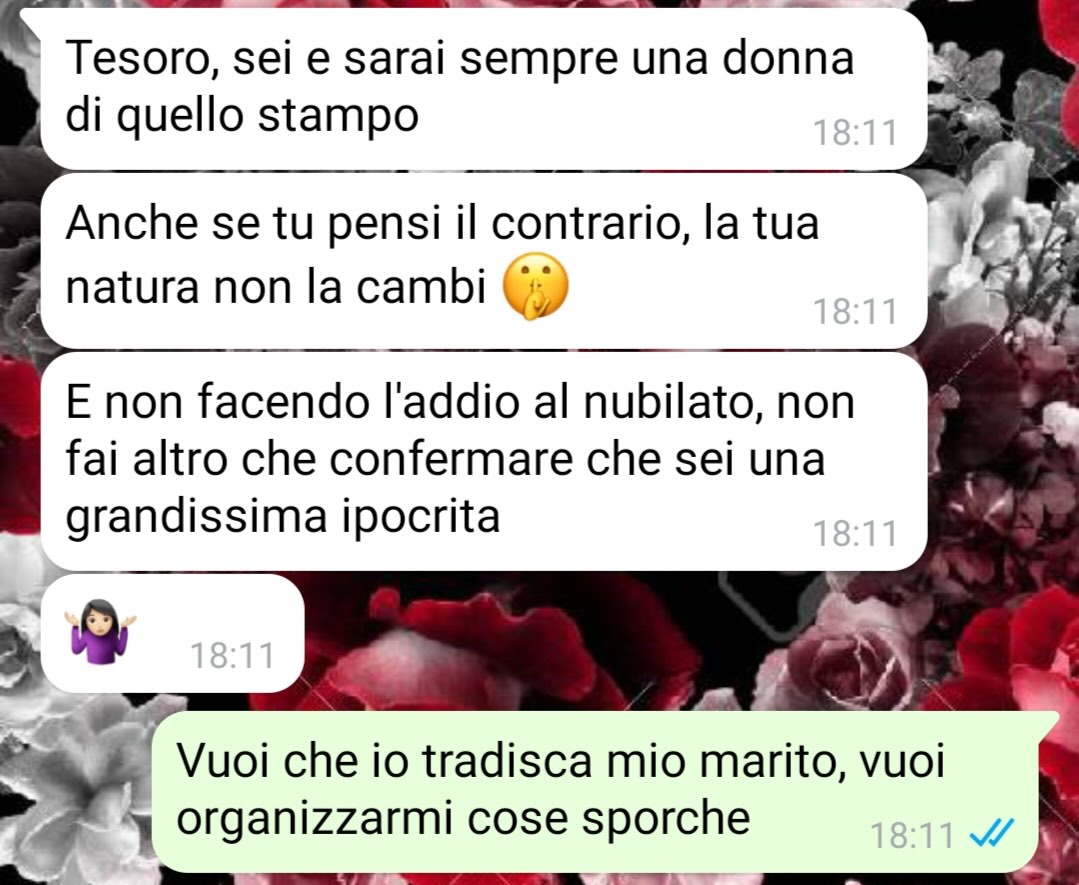Select the shrug emoji message bubble
The width and height of the screenshot is (1079, 885).
(x=172, y=634)
